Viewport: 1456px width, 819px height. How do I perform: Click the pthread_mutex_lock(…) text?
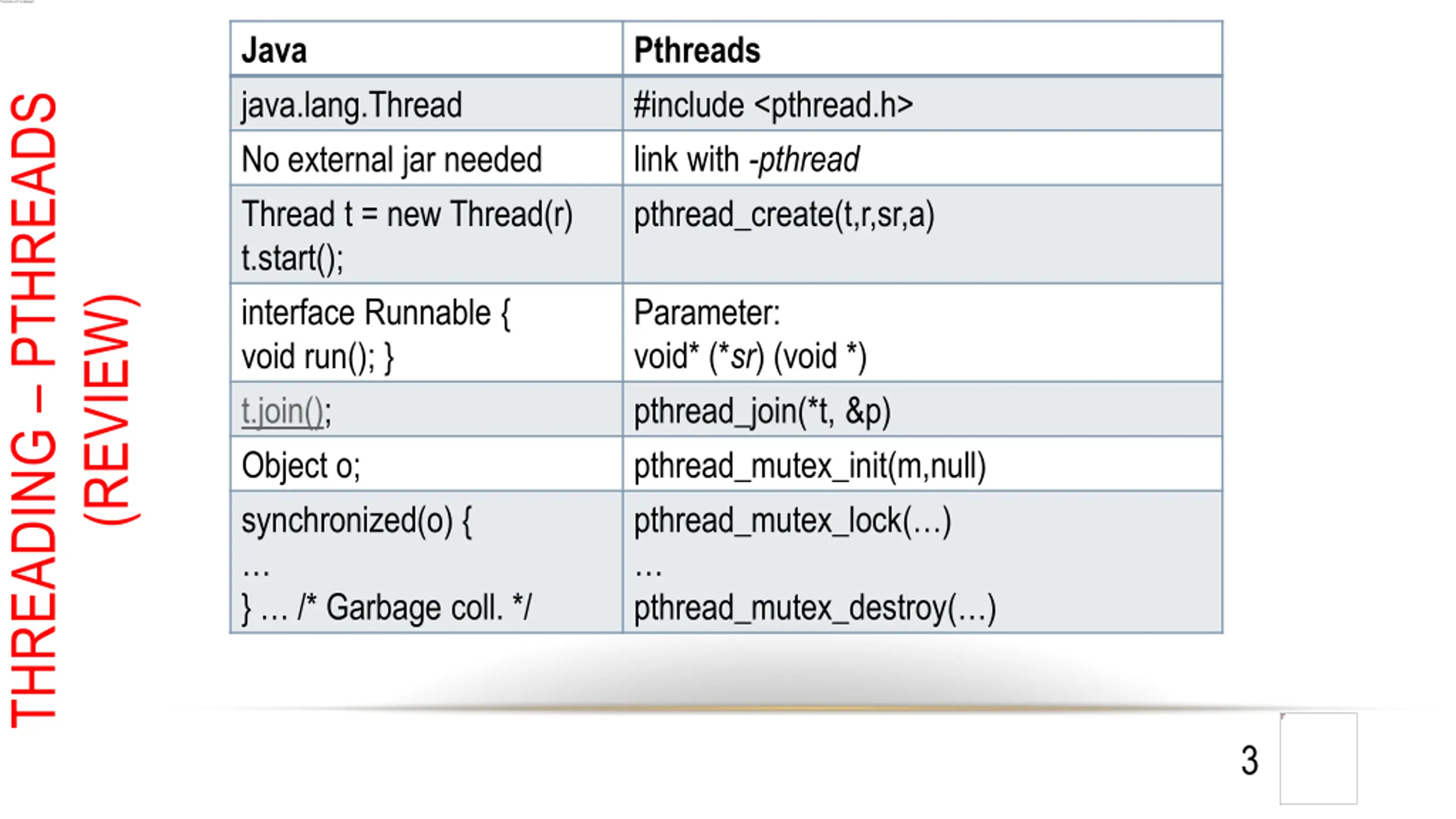coord(792,521)
